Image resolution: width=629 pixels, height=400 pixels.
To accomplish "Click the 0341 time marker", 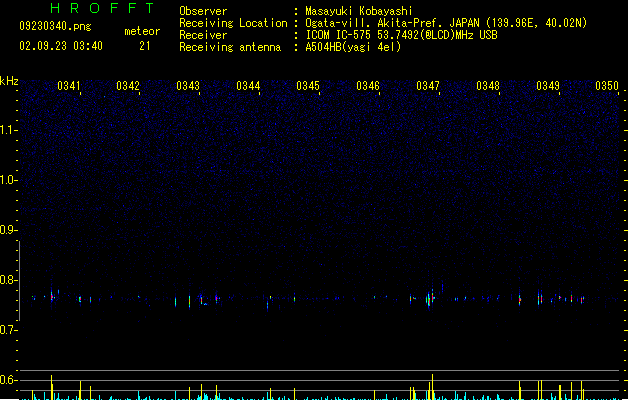I will (69, 86).
